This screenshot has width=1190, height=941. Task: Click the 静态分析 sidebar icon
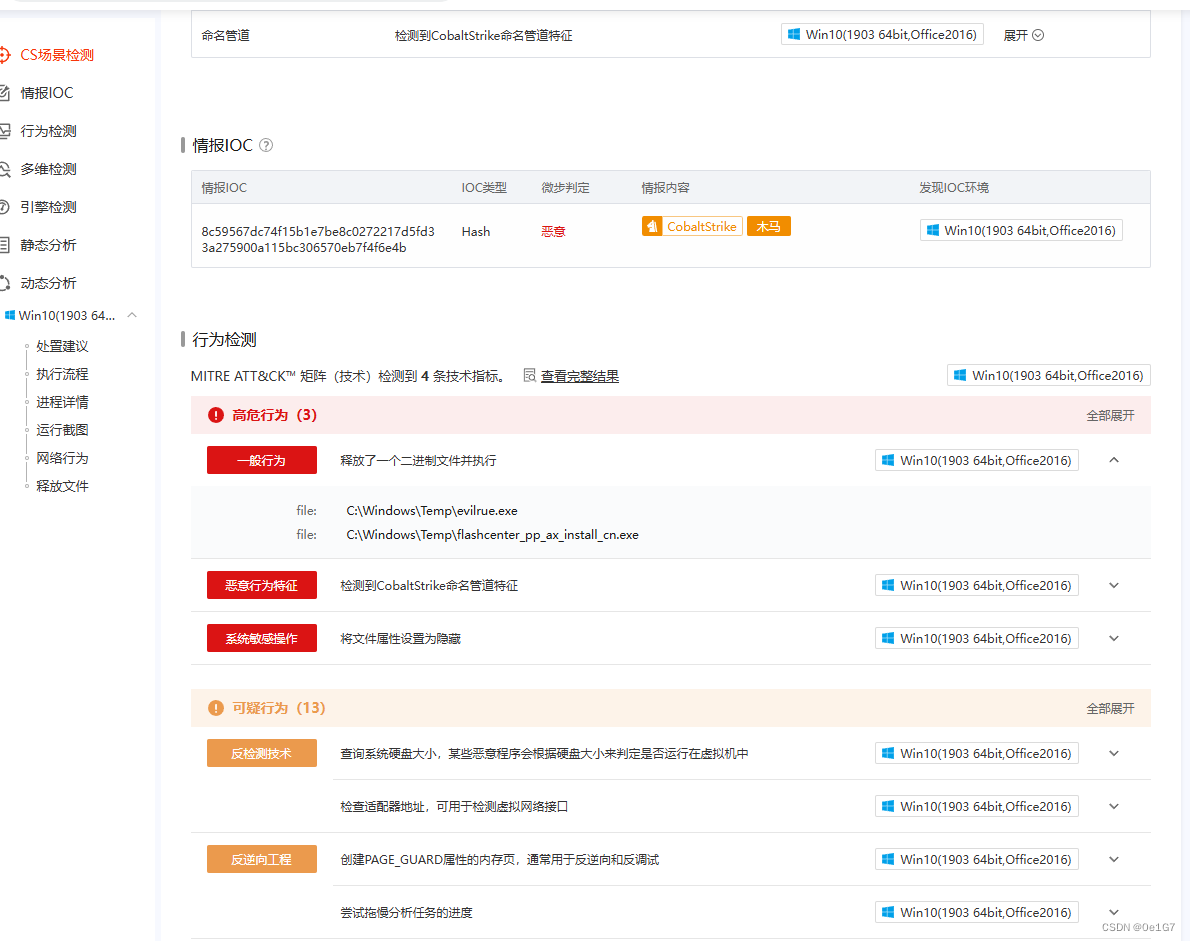[5, 244]
